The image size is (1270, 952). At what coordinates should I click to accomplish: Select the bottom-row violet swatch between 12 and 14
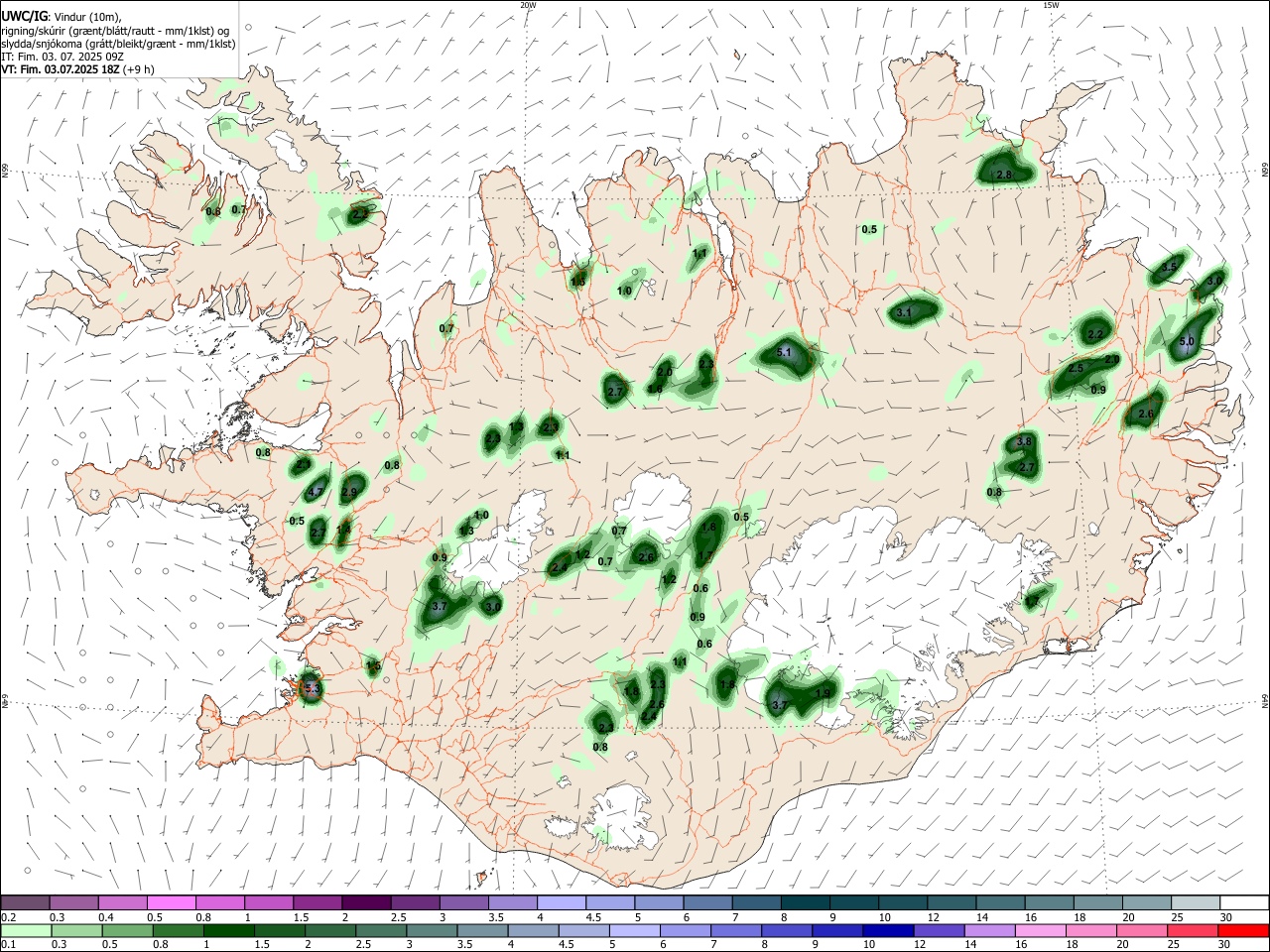click(939, 930)
